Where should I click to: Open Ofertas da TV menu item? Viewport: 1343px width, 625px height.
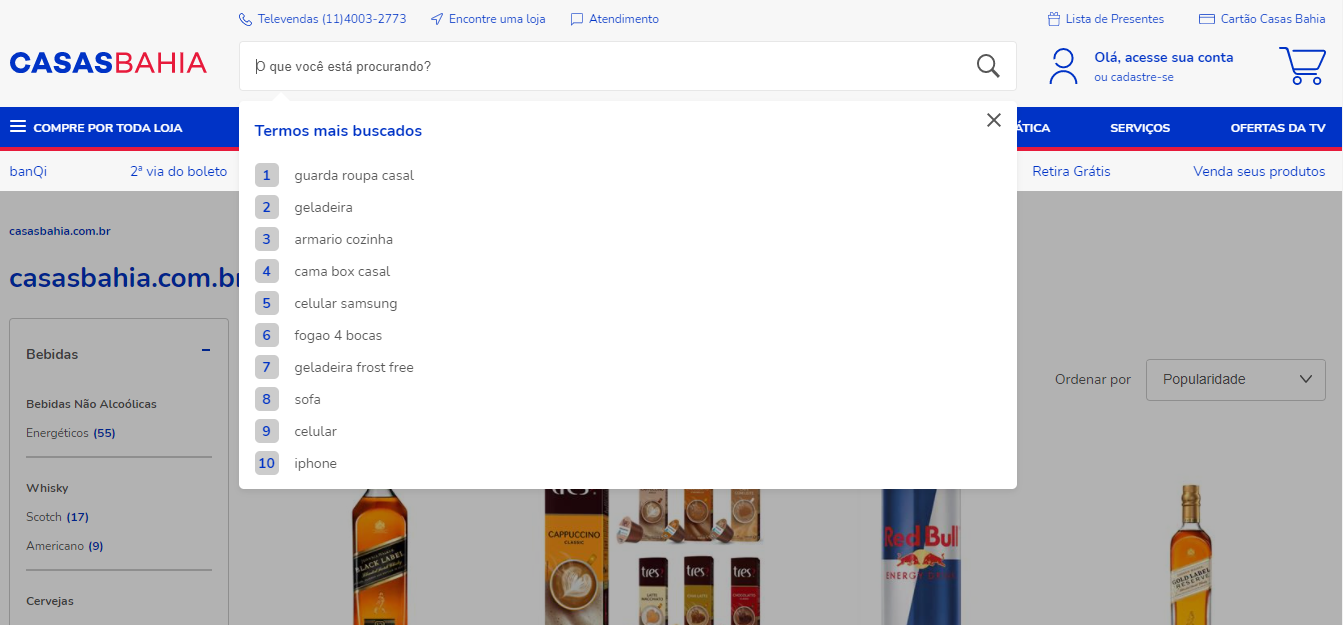pos(1278,128)
